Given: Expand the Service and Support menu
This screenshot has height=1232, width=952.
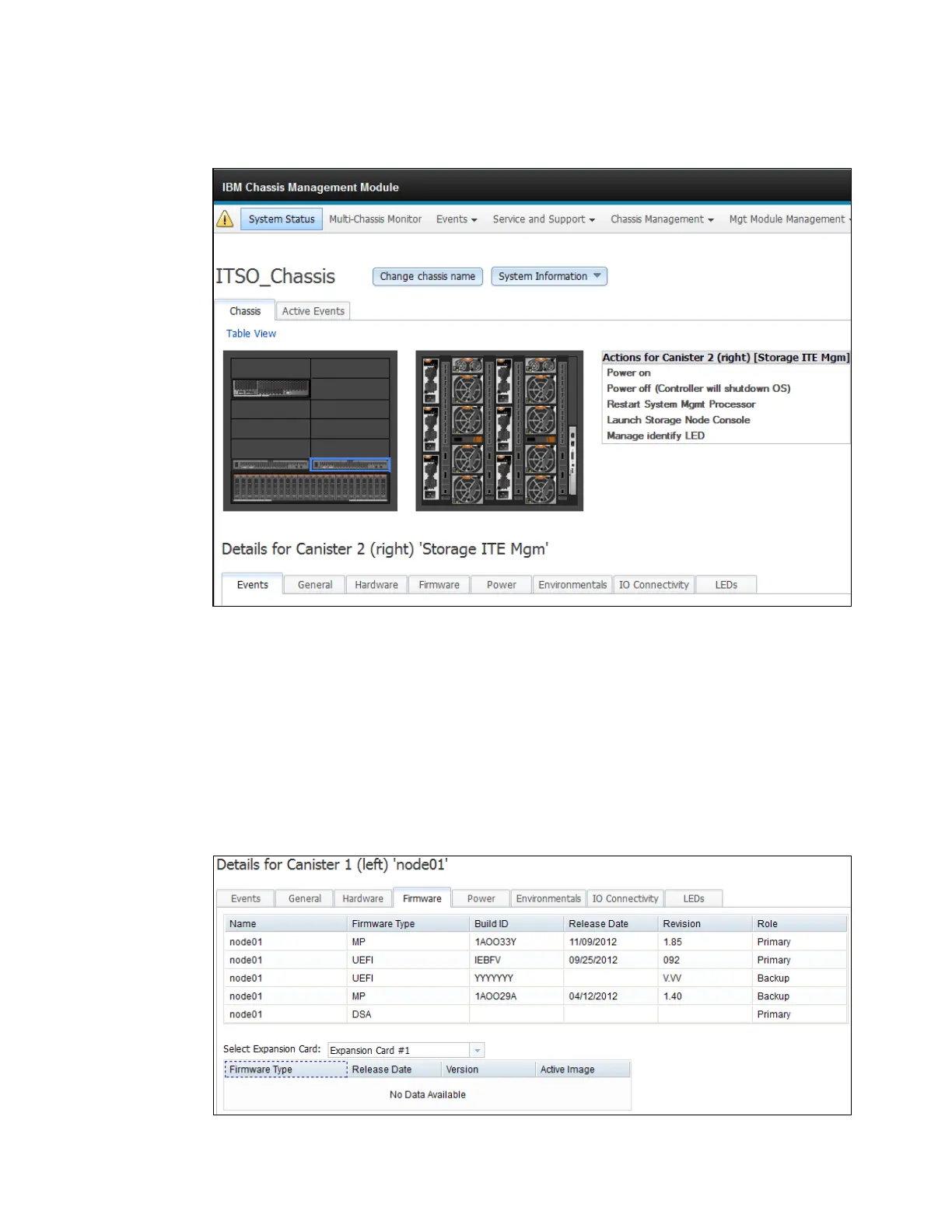Looking at the screenshot, I should point(544,219).
